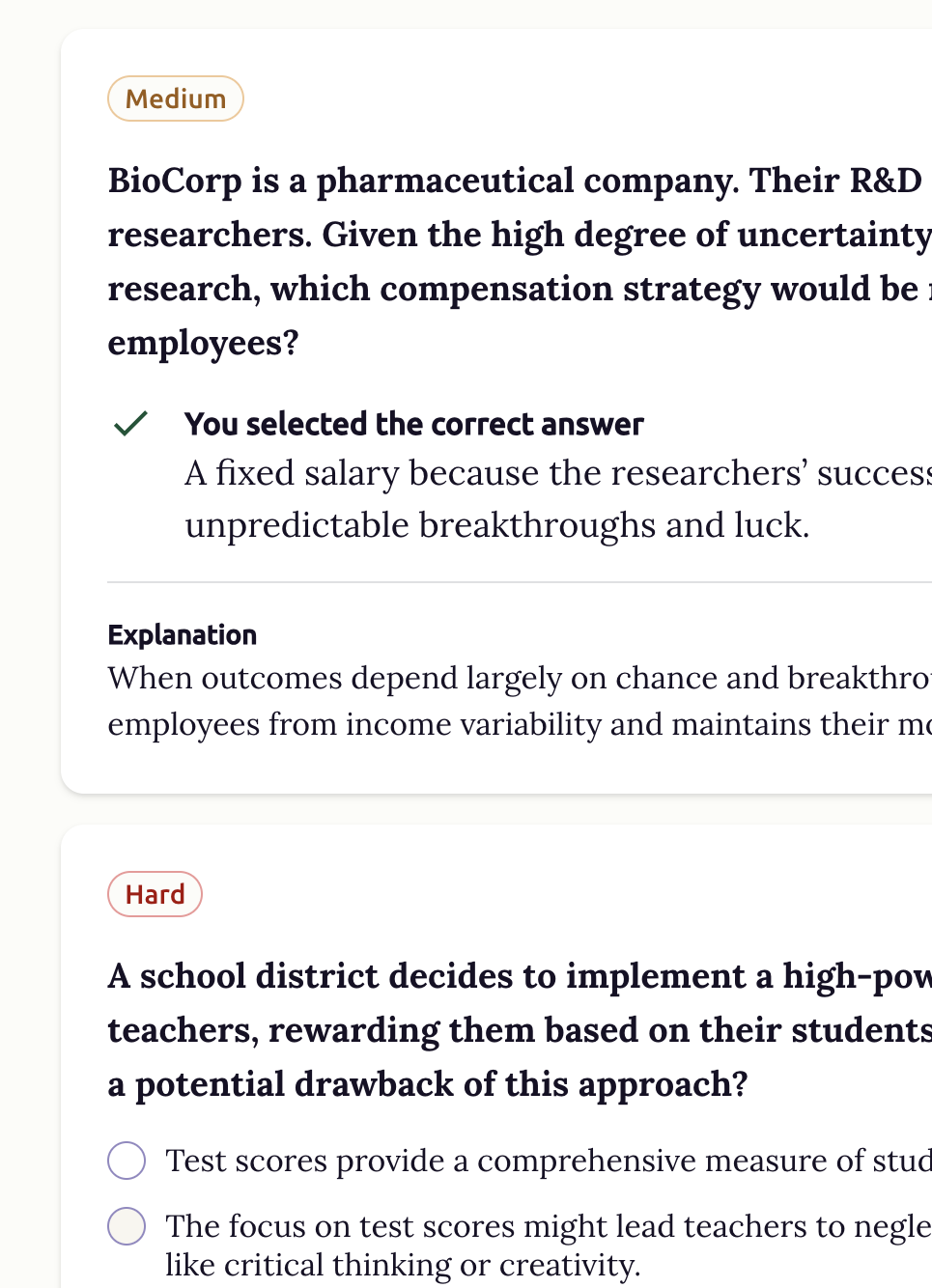Click the "You selected the correct answer" label
932x1288 pixels.
point(413,424)
